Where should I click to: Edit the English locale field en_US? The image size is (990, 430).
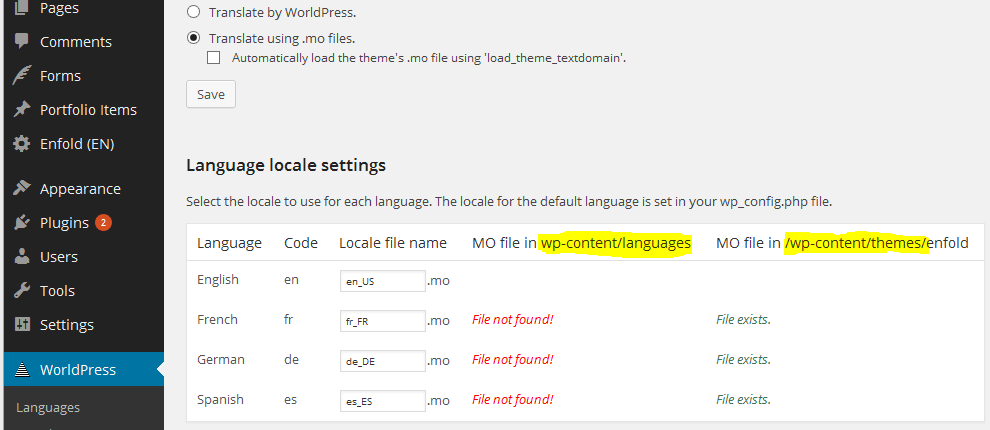[x=383, y=281]
